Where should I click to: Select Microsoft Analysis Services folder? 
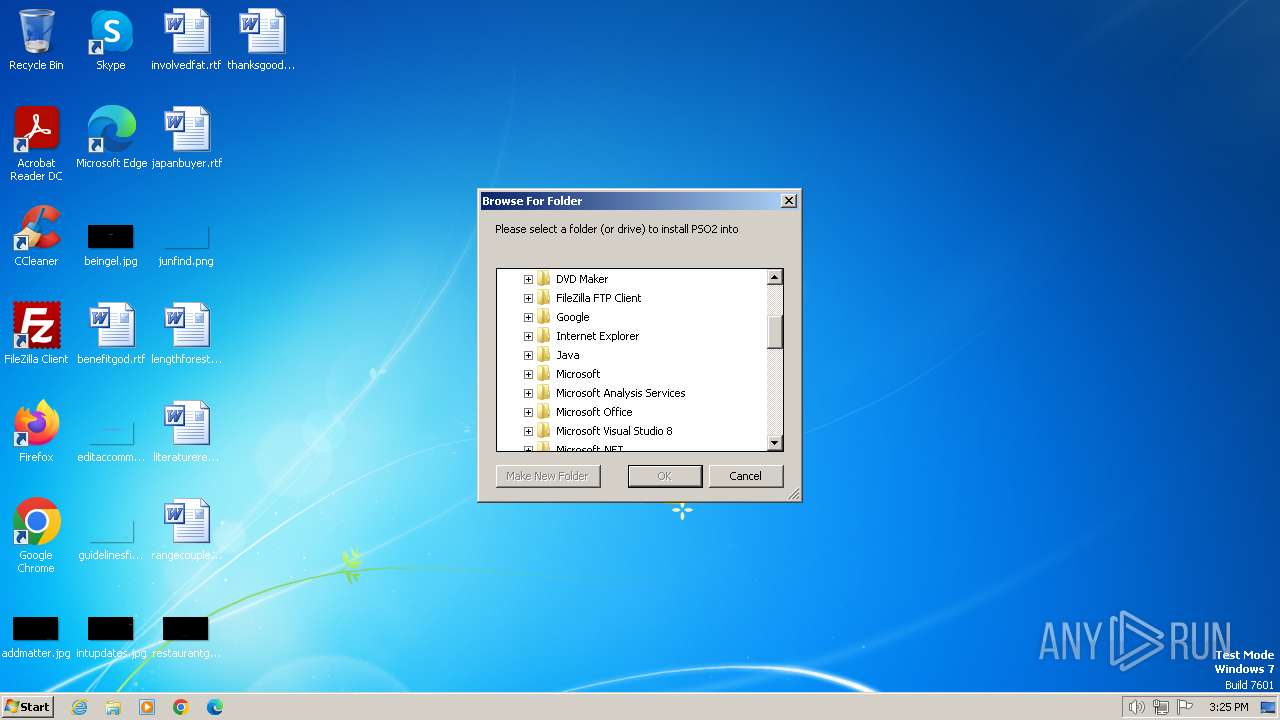click(620, 393)
